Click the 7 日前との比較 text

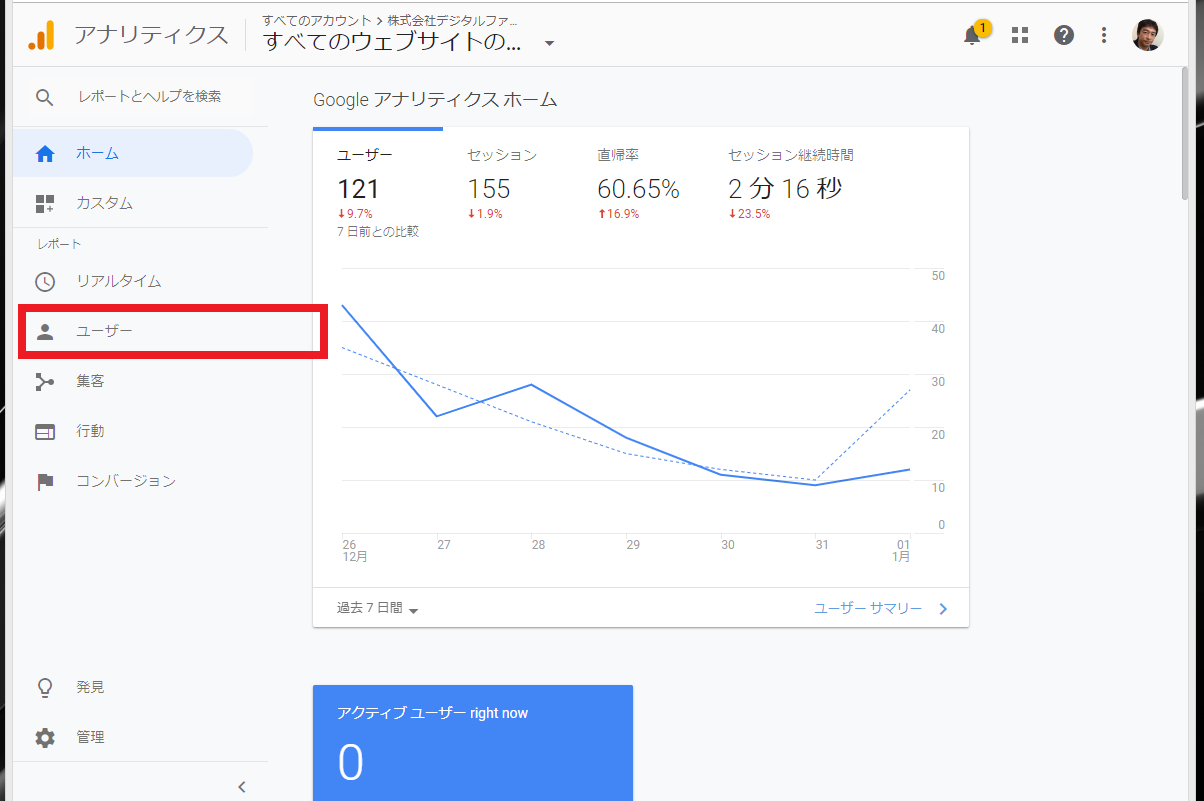coord(378,232)
